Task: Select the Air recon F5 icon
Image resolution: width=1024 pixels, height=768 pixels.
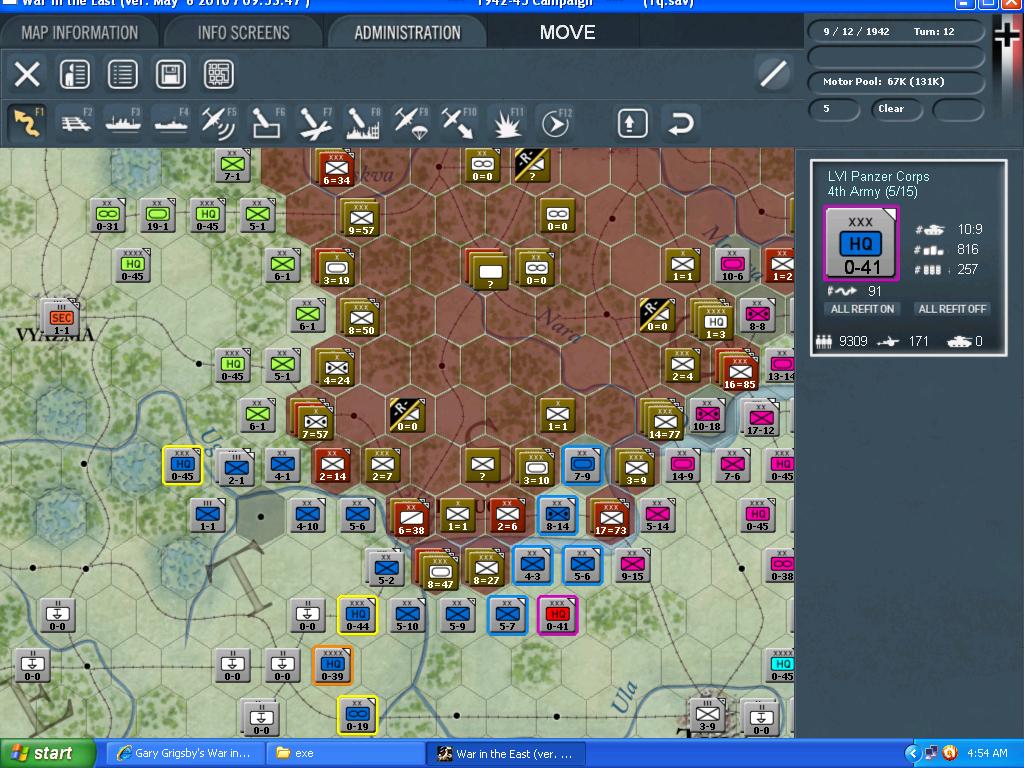Action: (x=219, y=123)
